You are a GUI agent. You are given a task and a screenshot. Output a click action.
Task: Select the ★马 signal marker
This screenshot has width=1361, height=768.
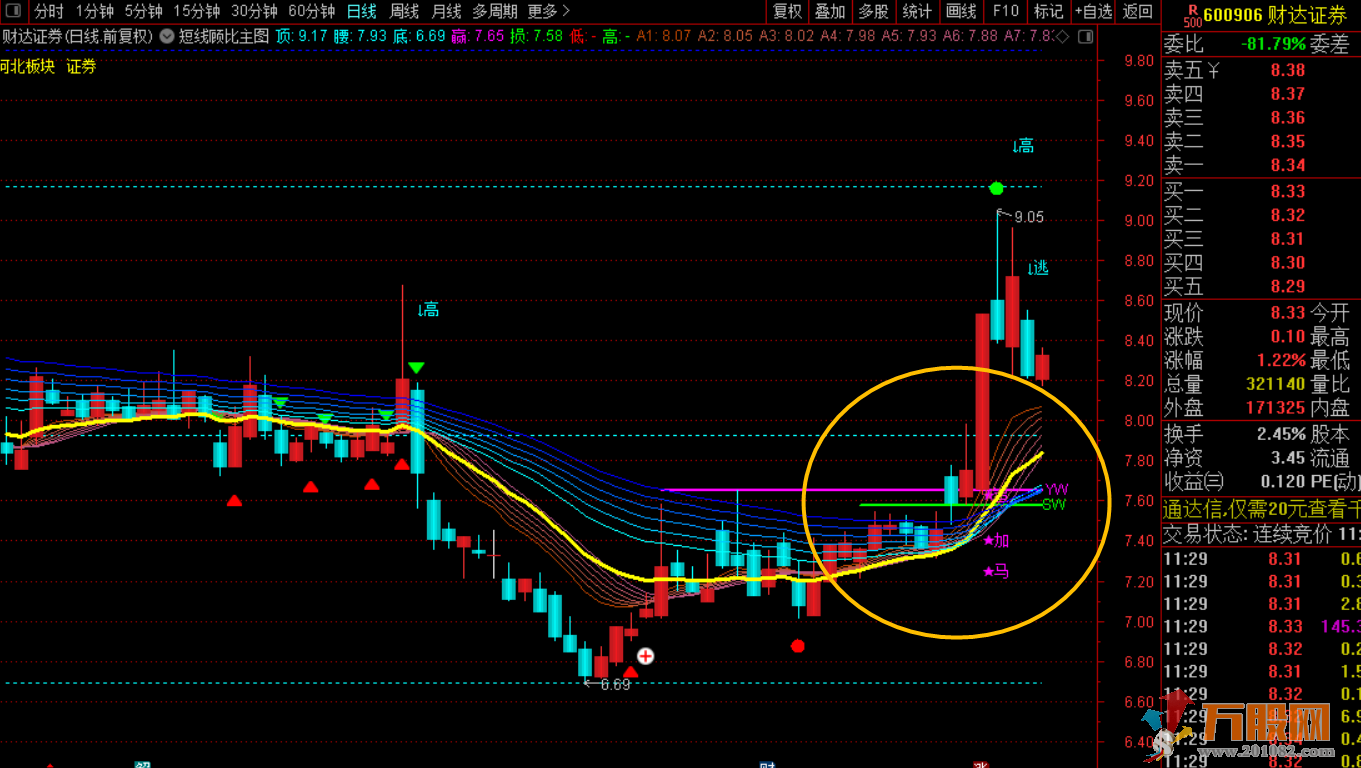coord(996,572)
